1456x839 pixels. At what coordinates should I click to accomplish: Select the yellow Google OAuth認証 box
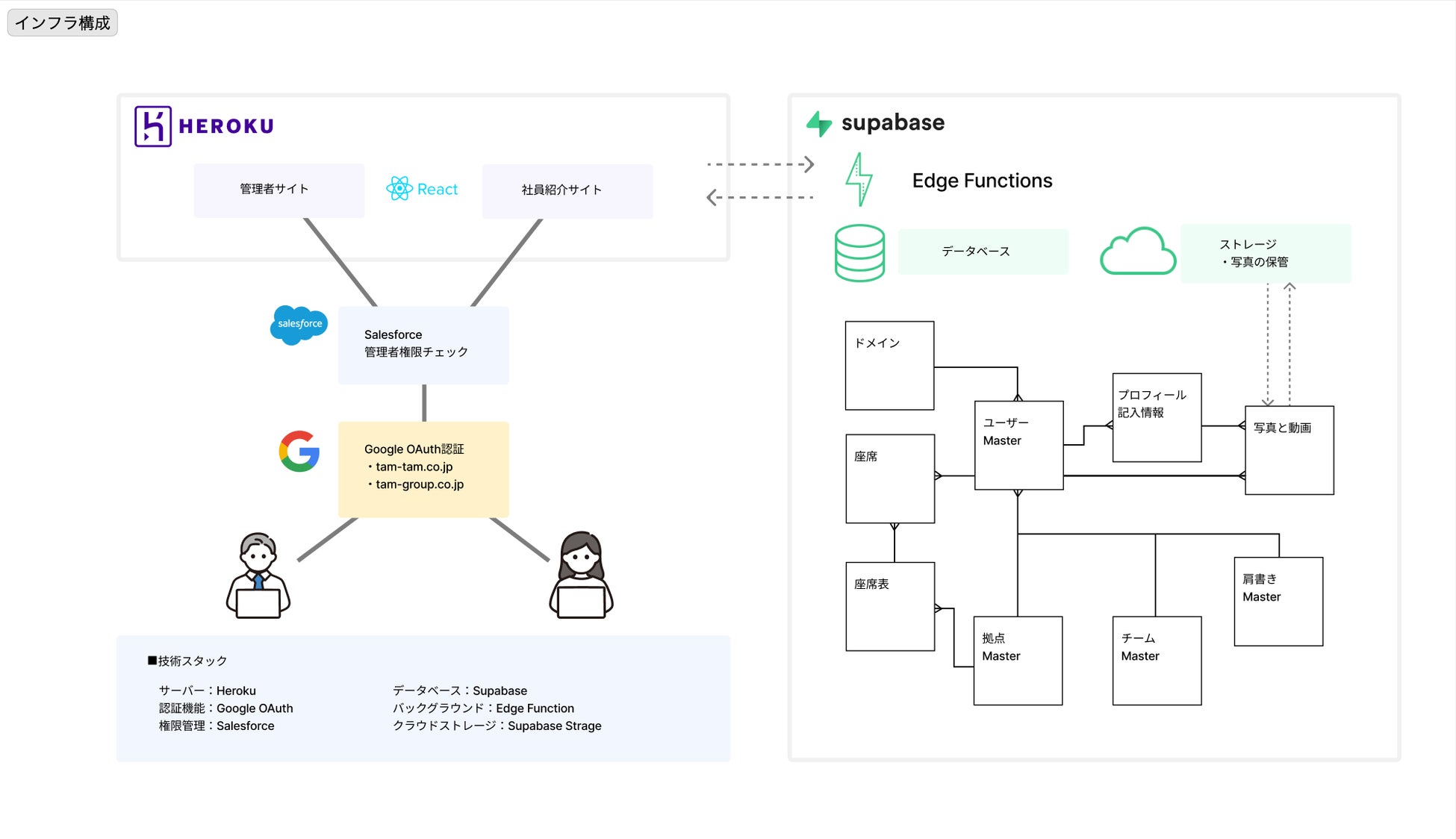pyautogui.click(x=423, y=470)
